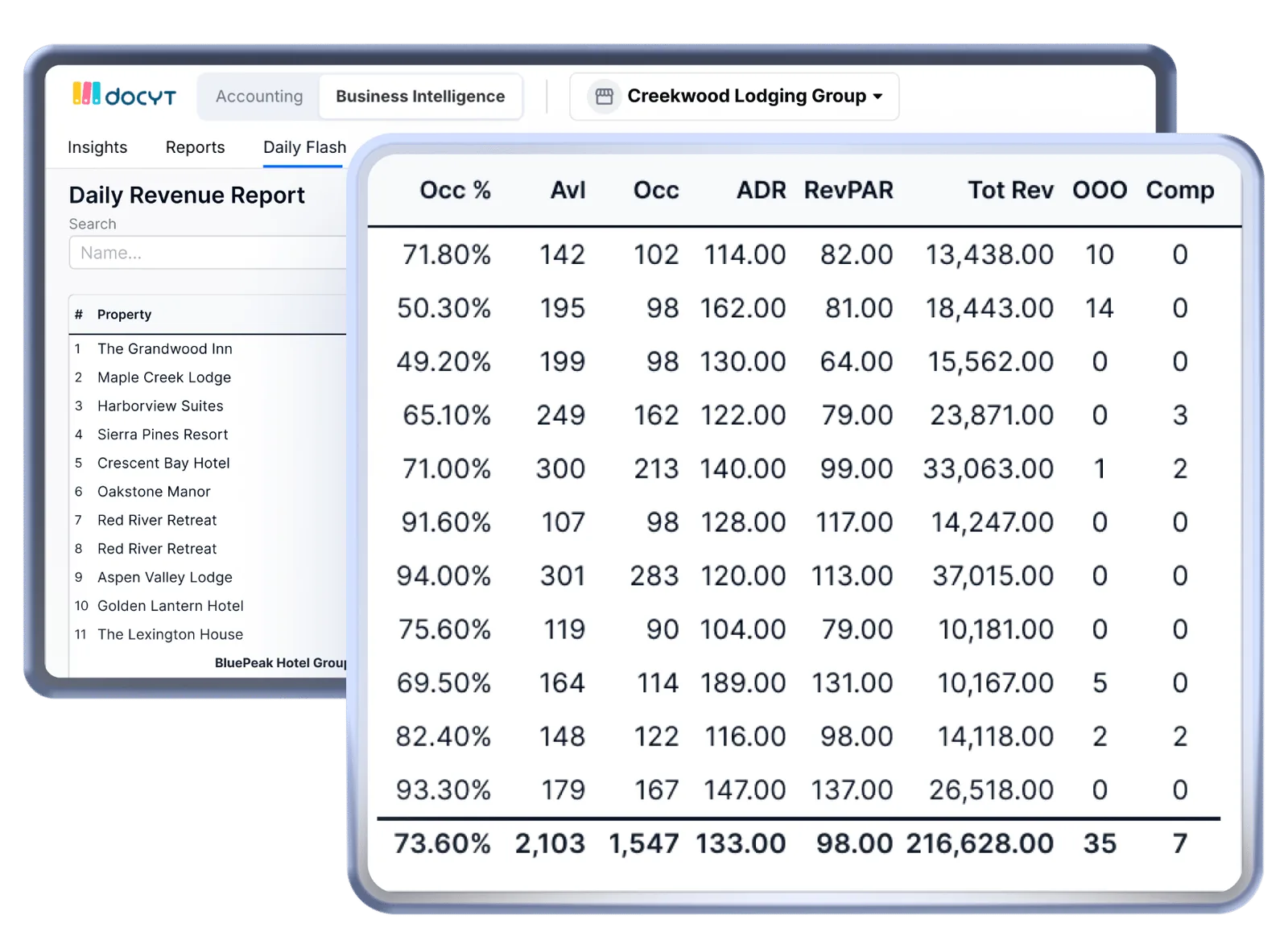
Task: Click the 37,015.00 total revenue cell
Action: 993,576
